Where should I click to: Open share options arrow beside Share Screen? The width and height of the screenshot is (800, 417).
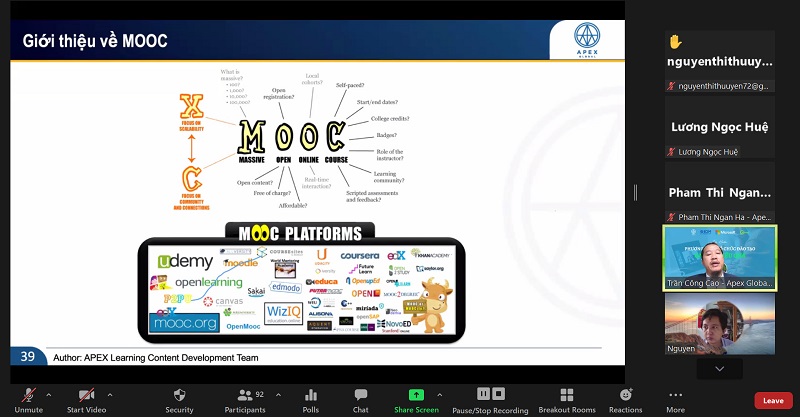point(439,395)
